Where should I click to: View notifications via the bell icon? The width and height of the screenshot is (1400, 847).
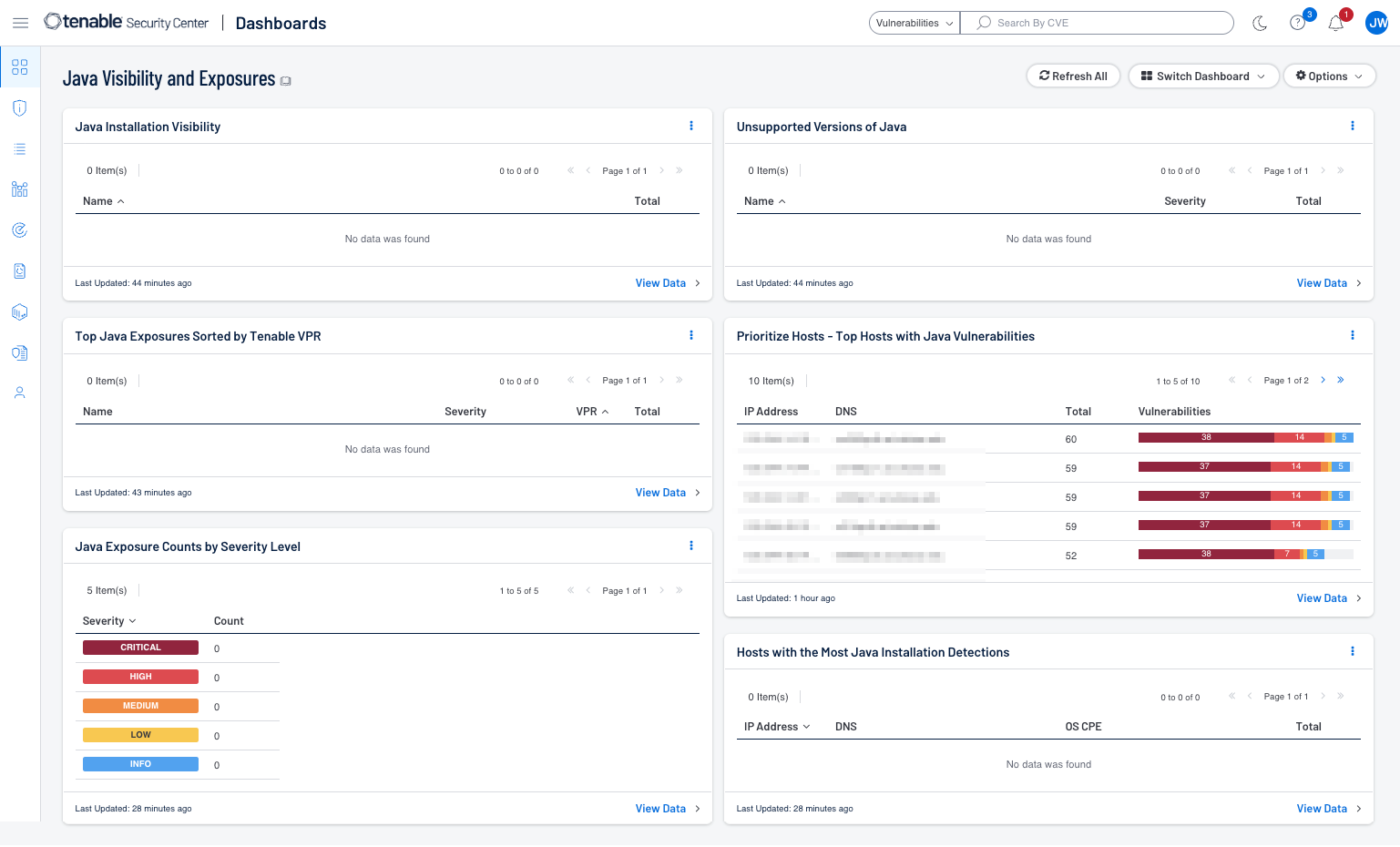pos(1335,23)
